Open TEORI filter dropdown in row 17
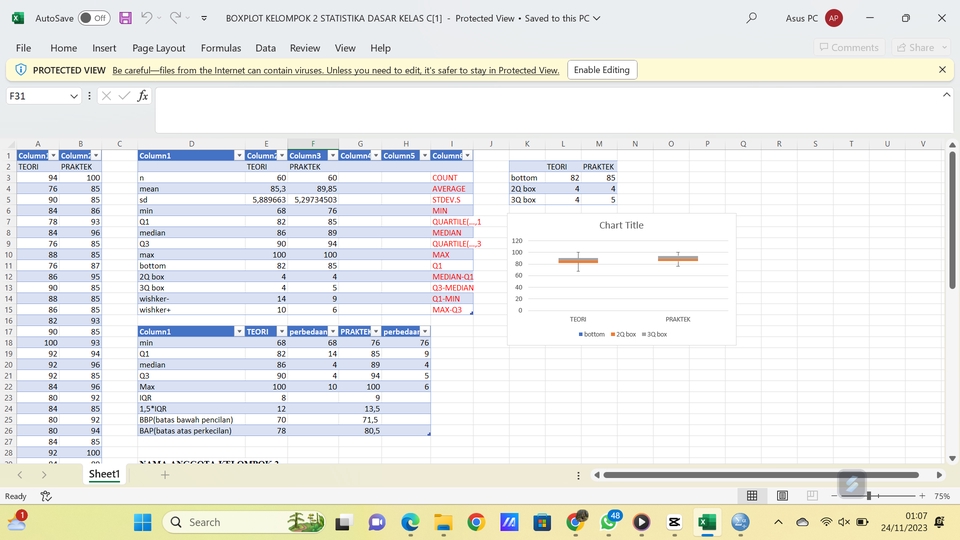This screenshot has width=960, height=540. pyautogui.click(x=282, y=332)
